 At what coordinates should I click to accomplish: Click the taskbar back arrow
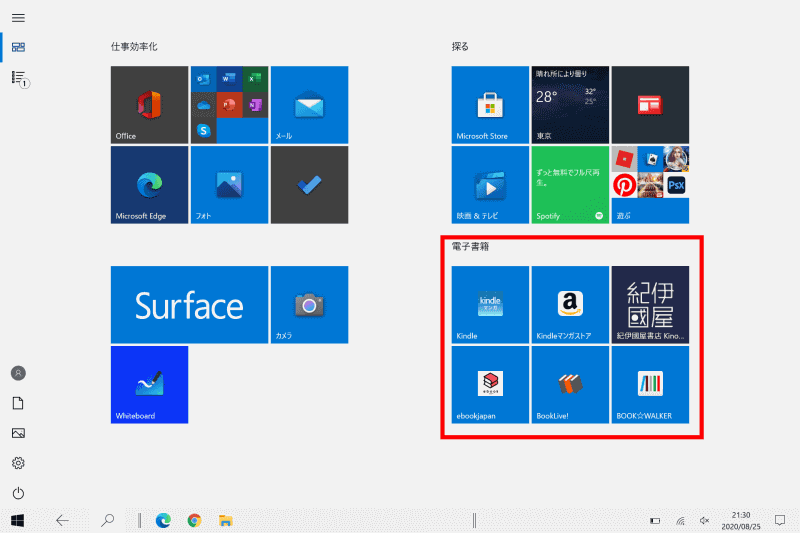pos(62,521)
